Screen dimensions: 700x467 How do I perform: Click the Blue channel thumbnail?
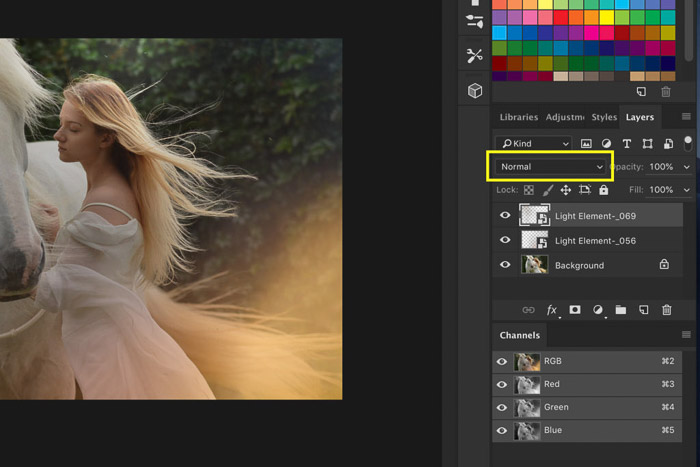coord(527,431)
